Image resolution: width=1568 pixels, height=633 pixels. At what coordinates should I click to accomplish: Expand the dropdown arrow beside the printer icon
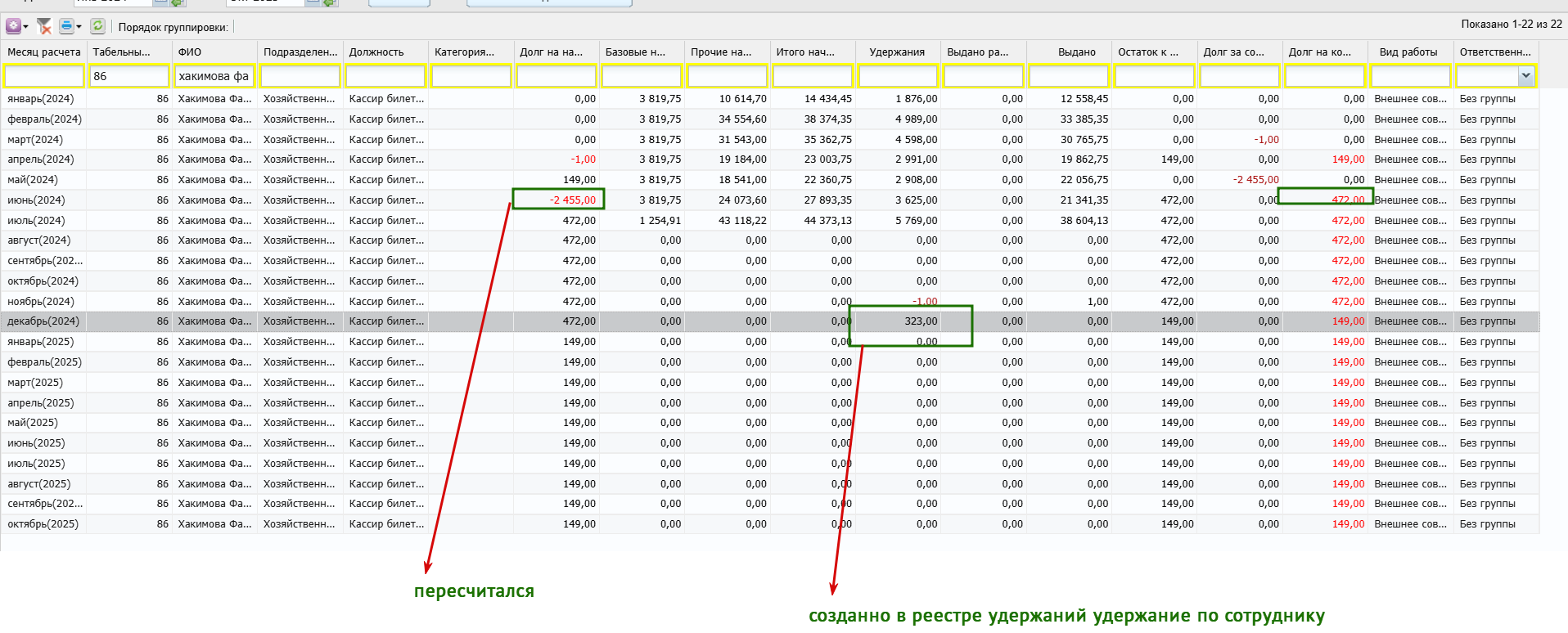tap(79, 27)
